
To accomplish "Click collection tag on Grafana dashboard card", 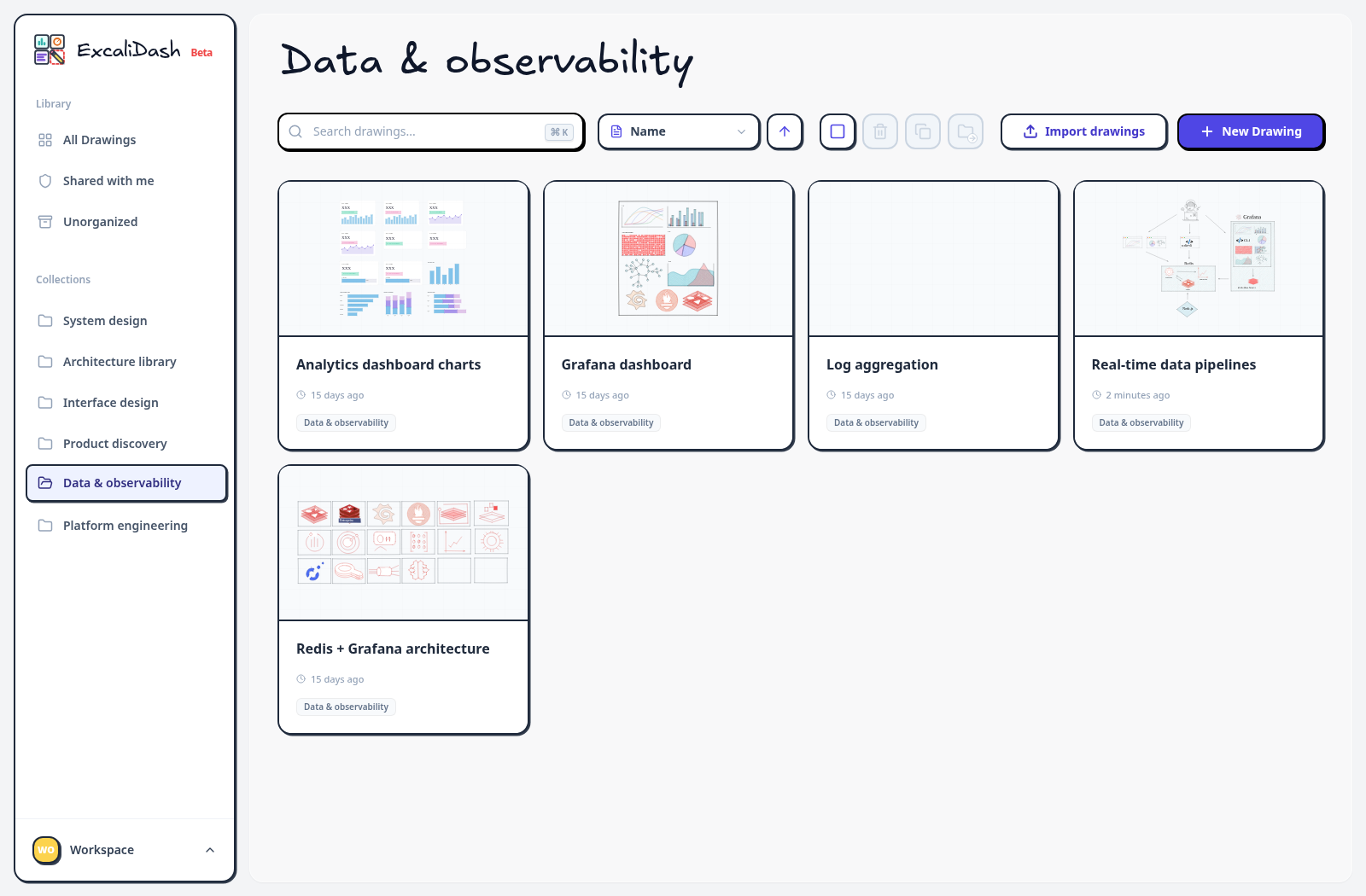I will coord(611,422).
